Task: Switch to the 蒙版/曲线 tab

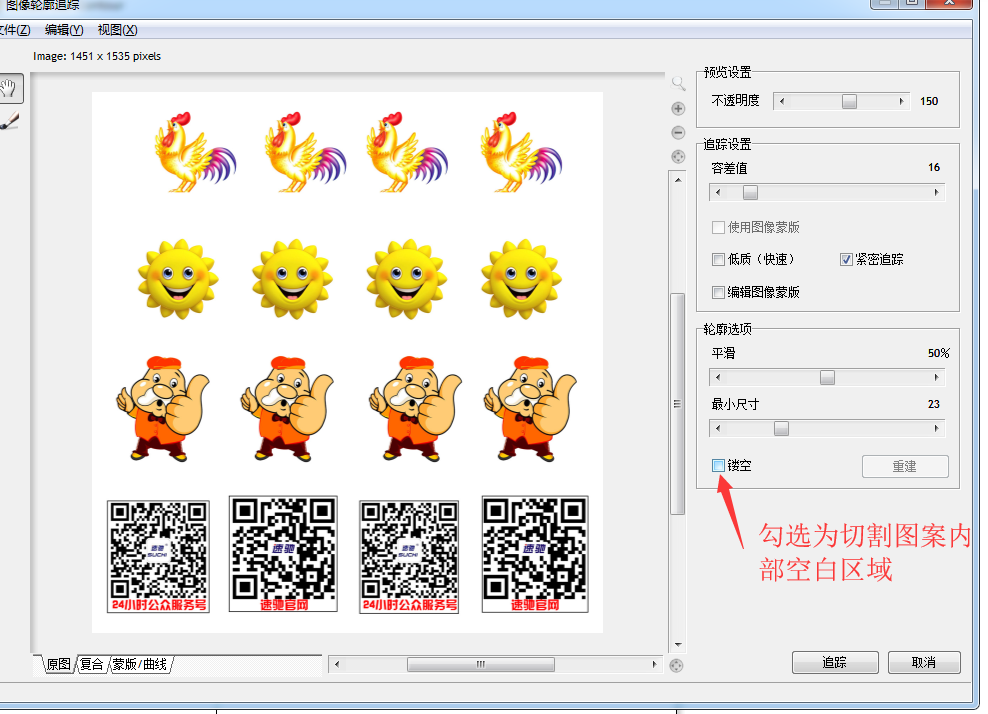Action: 140,664
